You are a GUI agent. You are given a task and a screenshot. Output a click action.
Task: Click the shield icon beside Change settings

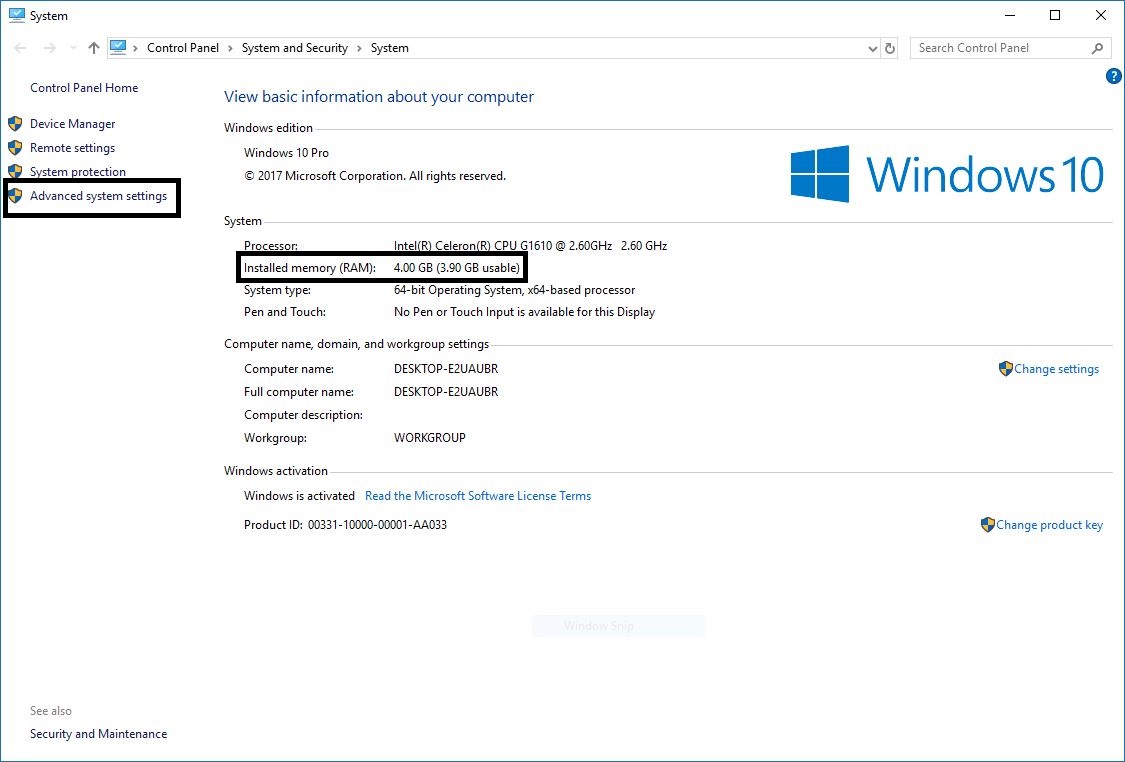1004,368
